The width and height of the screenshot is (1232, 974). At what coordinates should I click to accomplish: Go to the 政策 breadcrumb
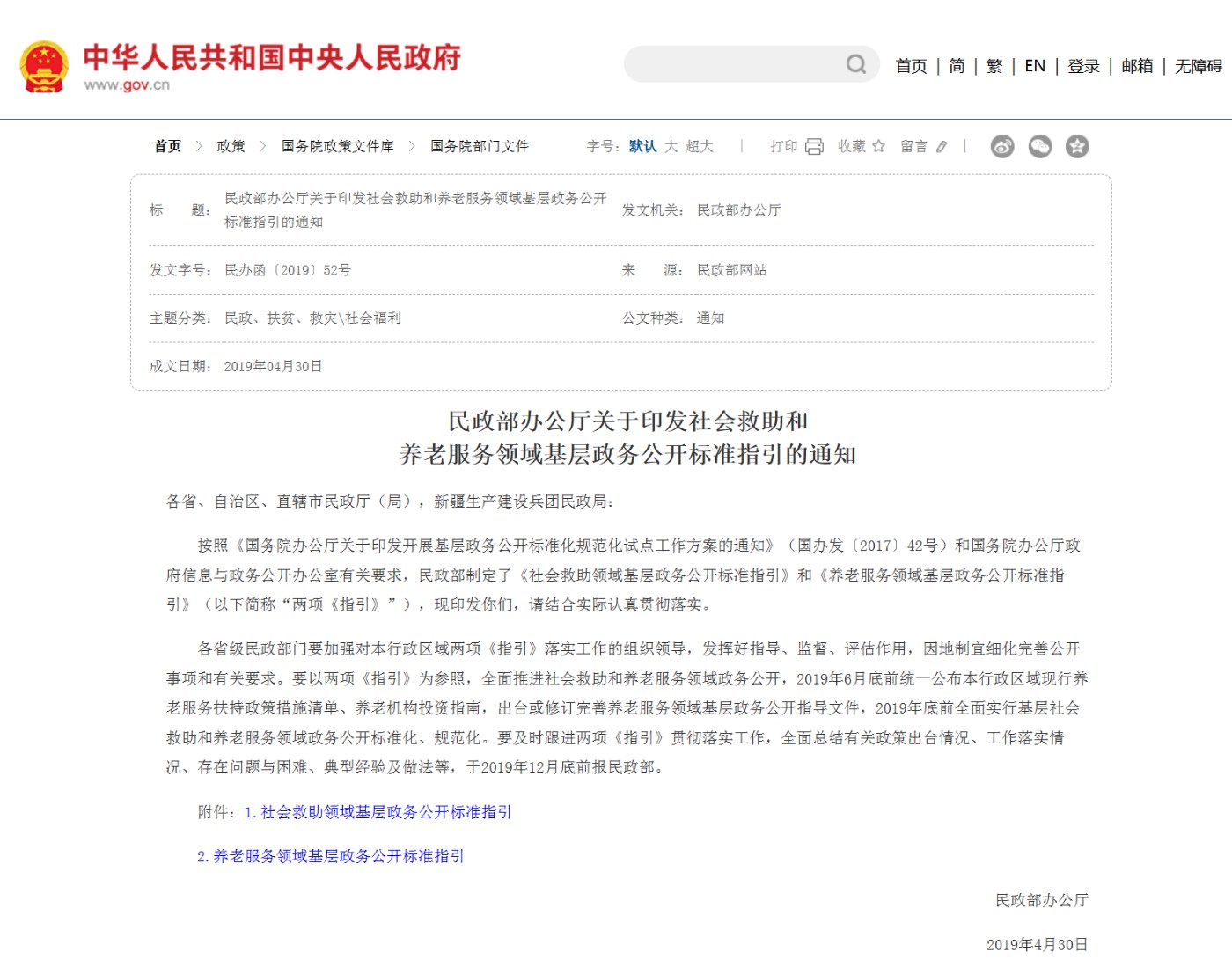231,146
